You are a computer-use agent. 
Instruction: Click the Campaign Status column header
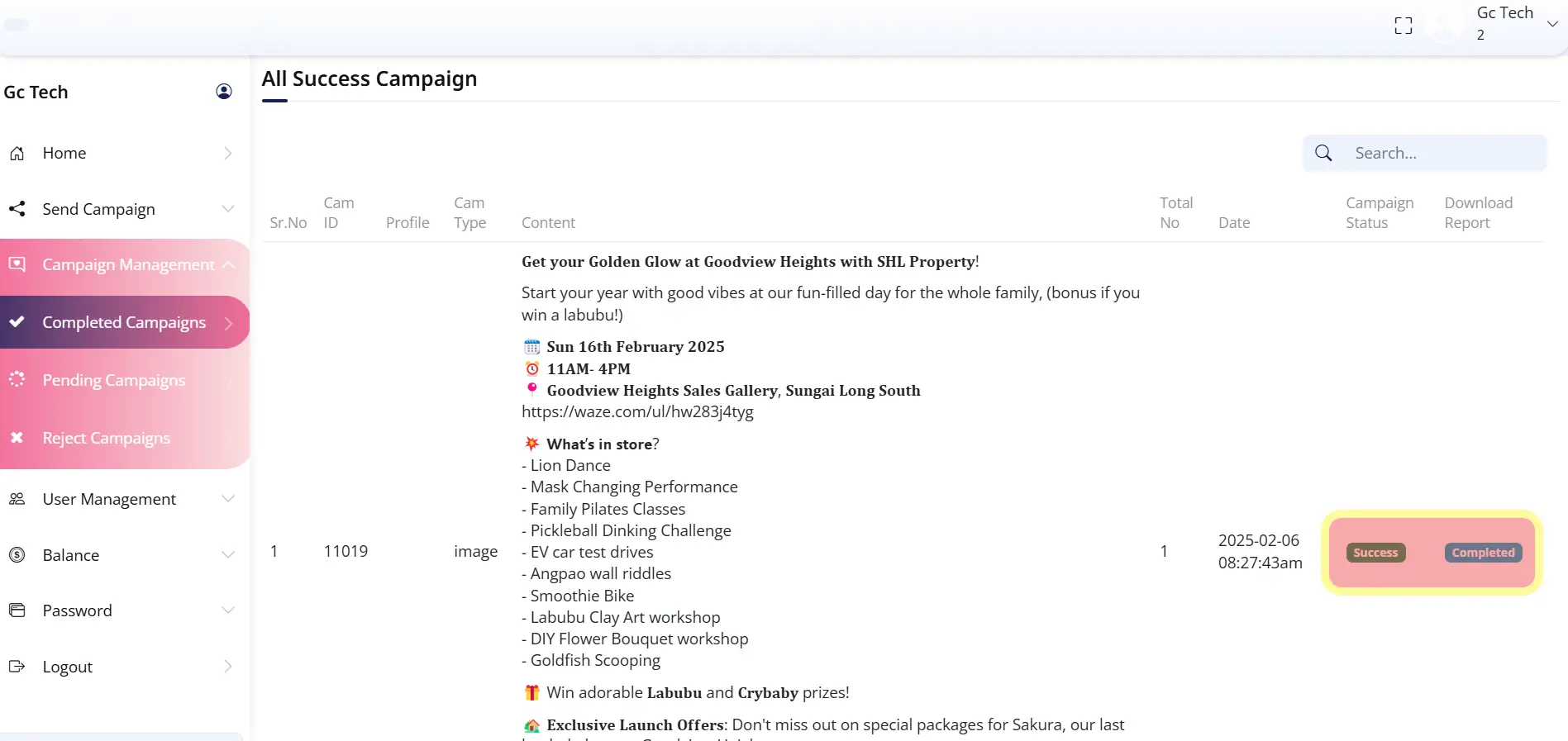[x=1380, y=212]
